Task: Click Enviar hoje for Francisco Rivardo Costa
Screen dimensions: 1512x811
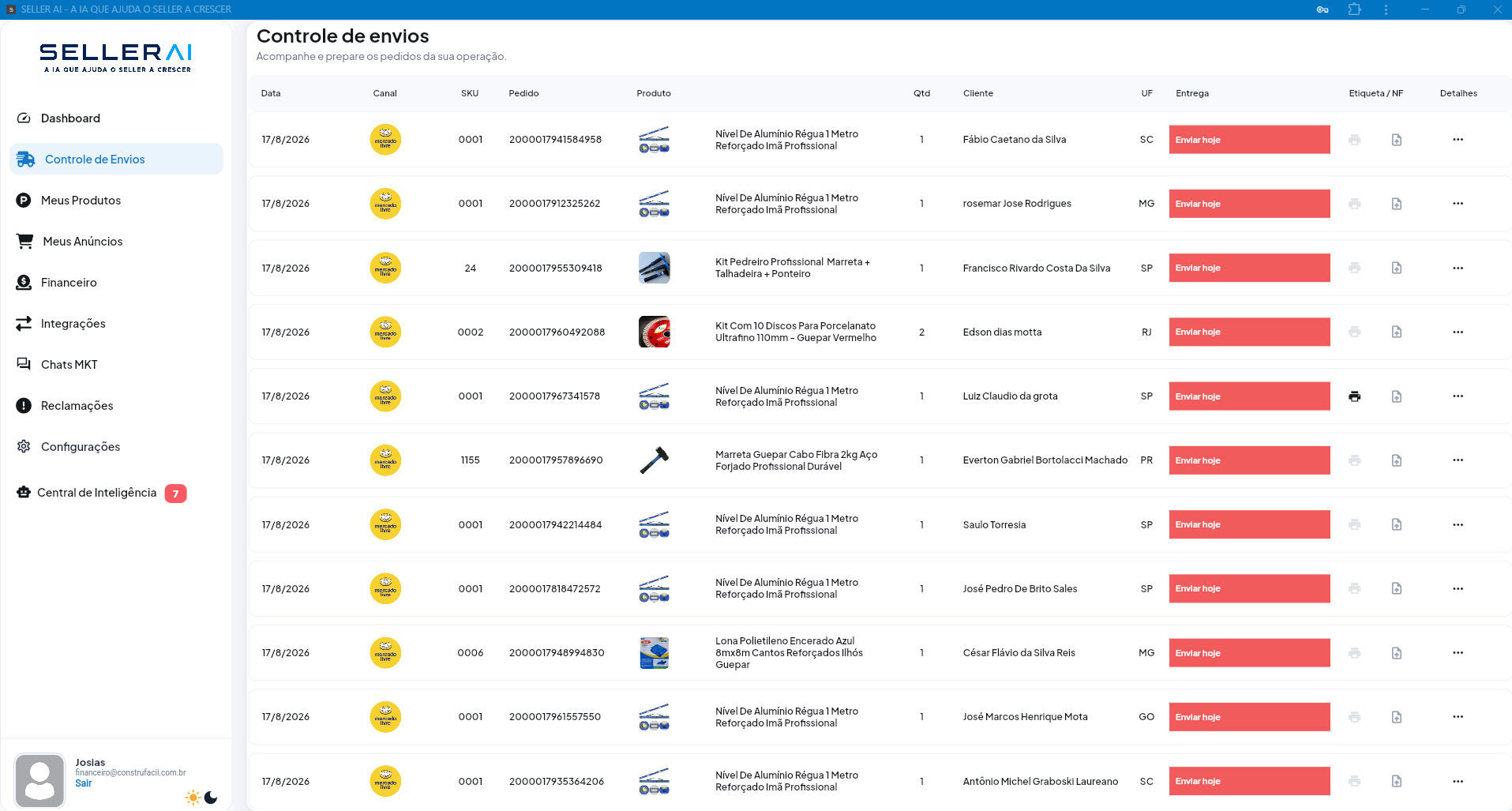Action: pyautogui.click(x=1249, y=268)
